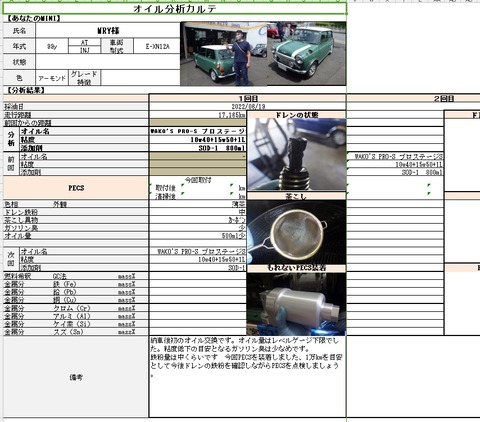Select WAKO'S PRO-S cell in 1回目 分析 row
480x422 pixels.
(197, 131)
